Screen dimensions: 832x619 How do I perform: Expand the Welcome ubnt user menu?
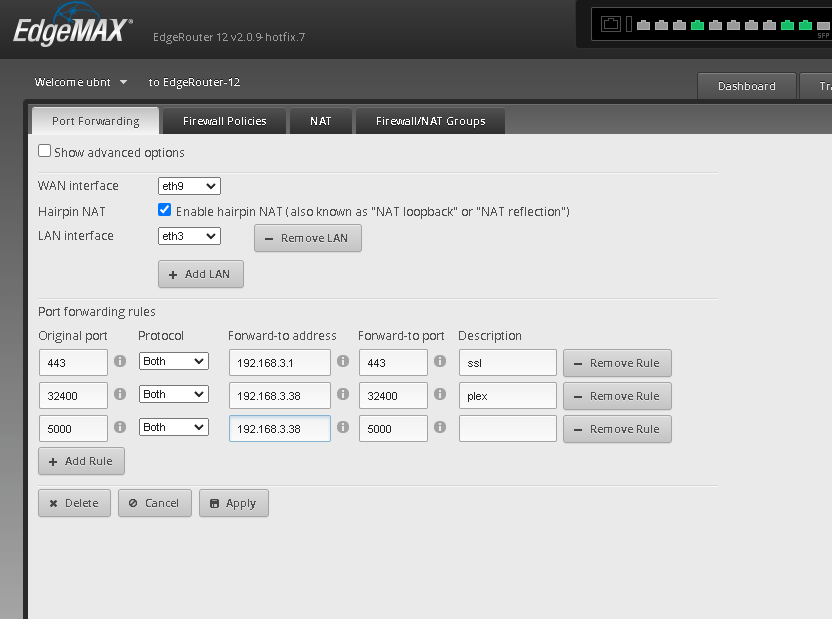tap(81, 82)
